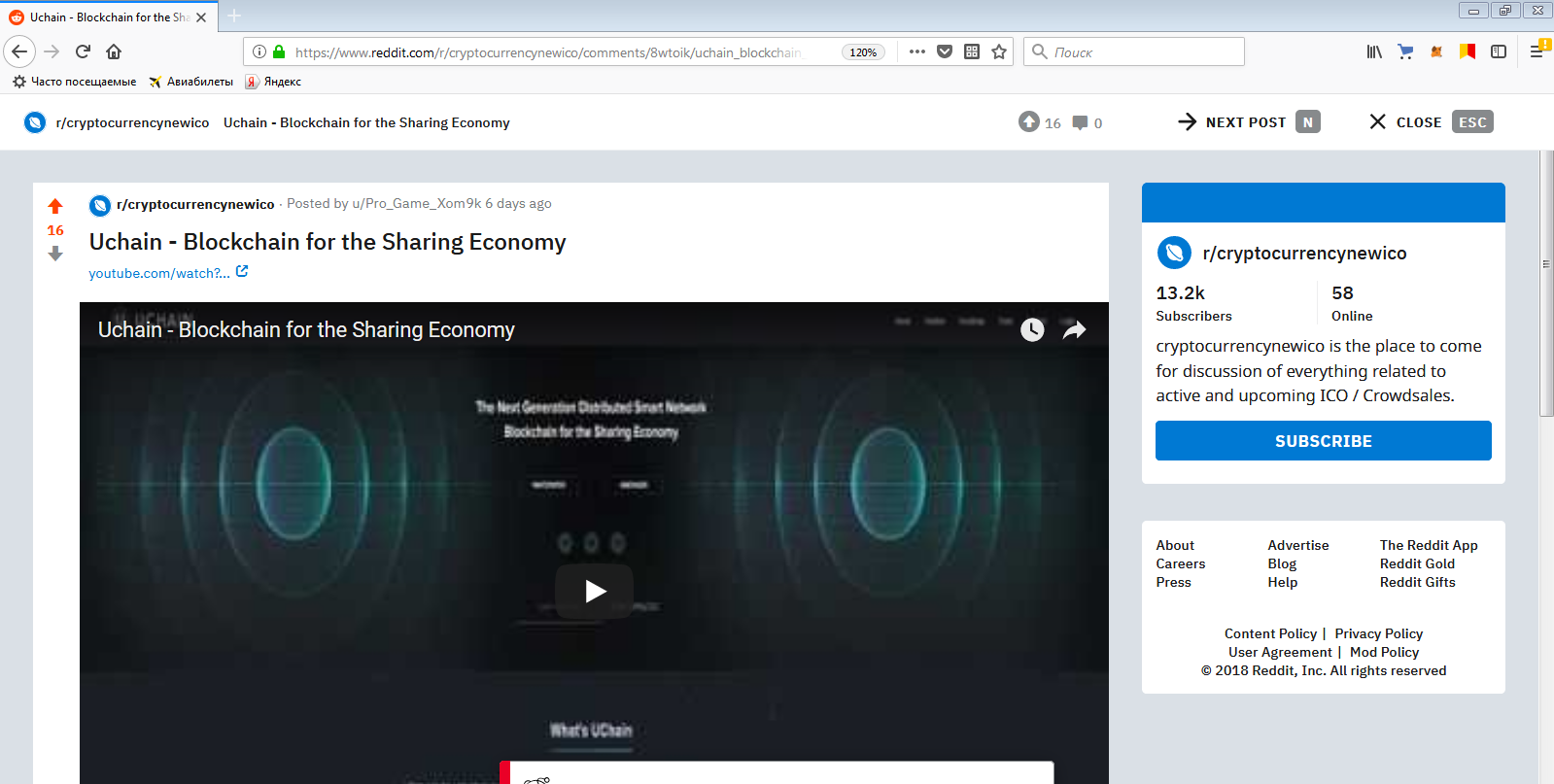Click the address bar URL
This screenshot has height=784, width=1554.
(x=548, y=52)
